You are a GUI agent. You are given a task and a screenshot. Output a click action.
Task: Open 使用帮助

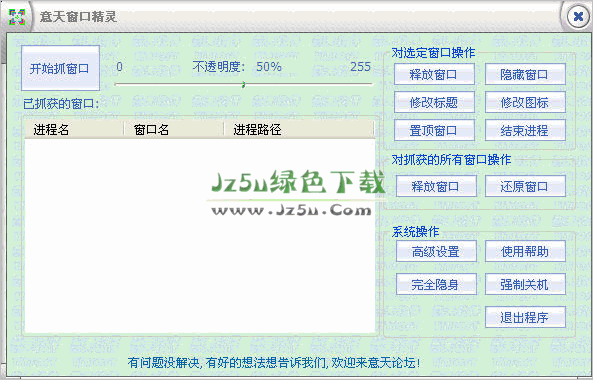point(525,251)
